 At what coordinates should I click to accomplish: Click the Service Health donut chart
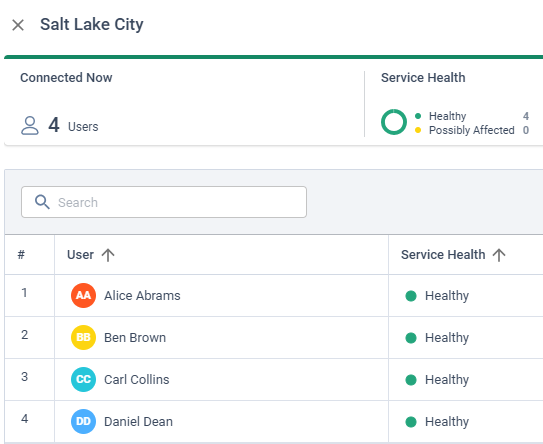coord(394,122)
